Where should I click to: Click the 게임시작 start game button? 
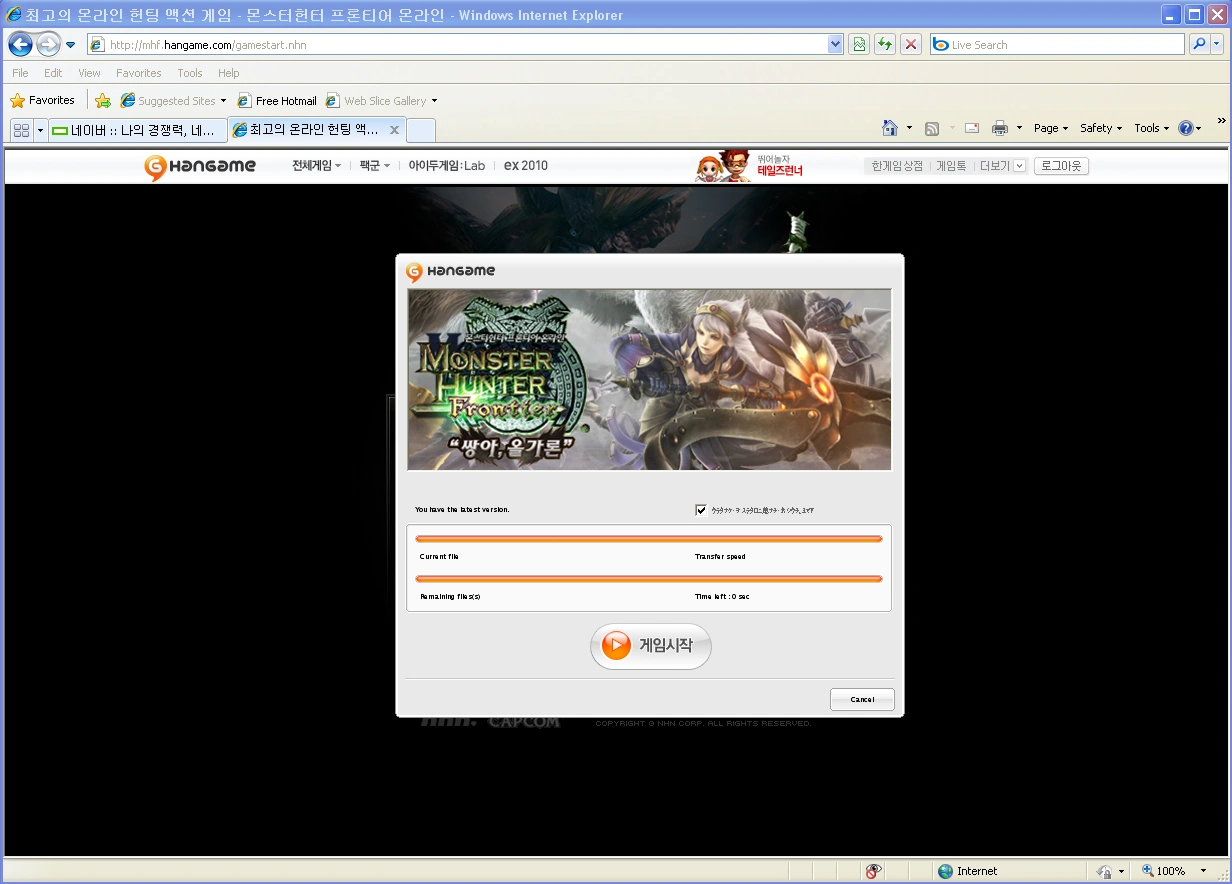(650, 646)
